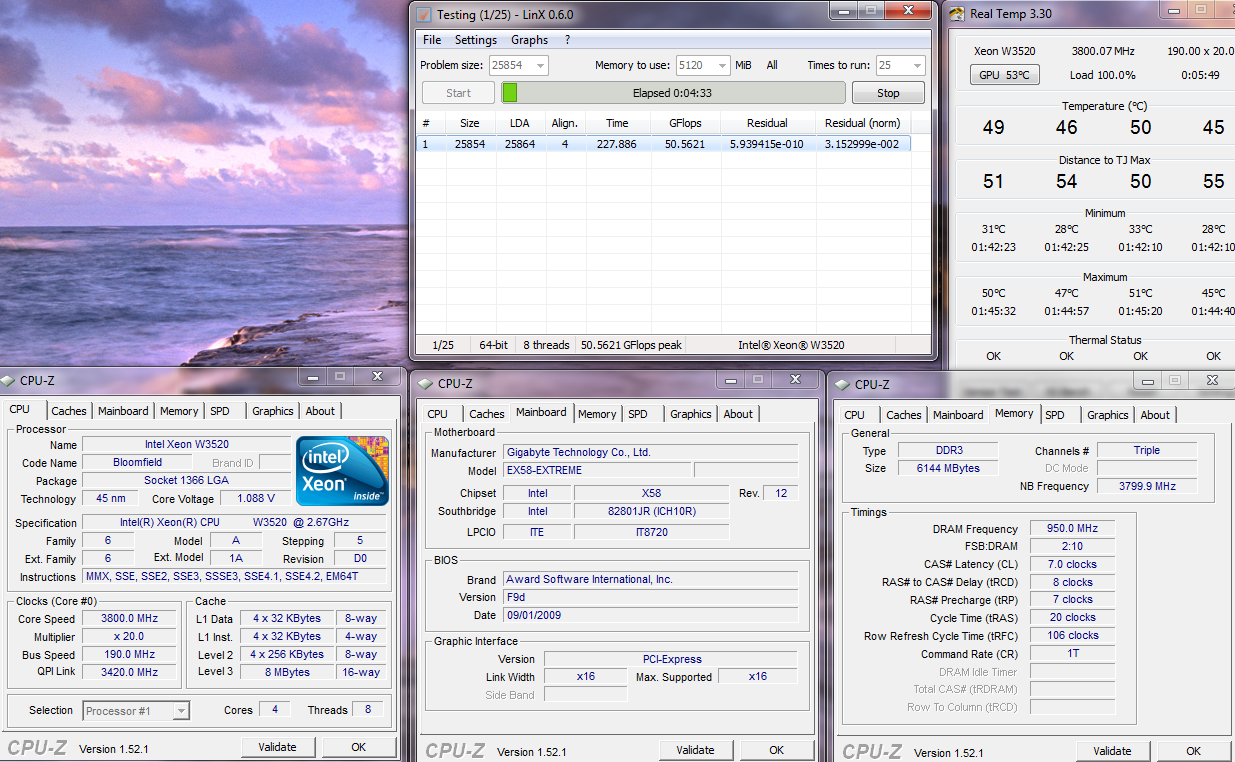Click the Real Temp title bar icon
This screenshot has width=1235, height=762.
956,14
